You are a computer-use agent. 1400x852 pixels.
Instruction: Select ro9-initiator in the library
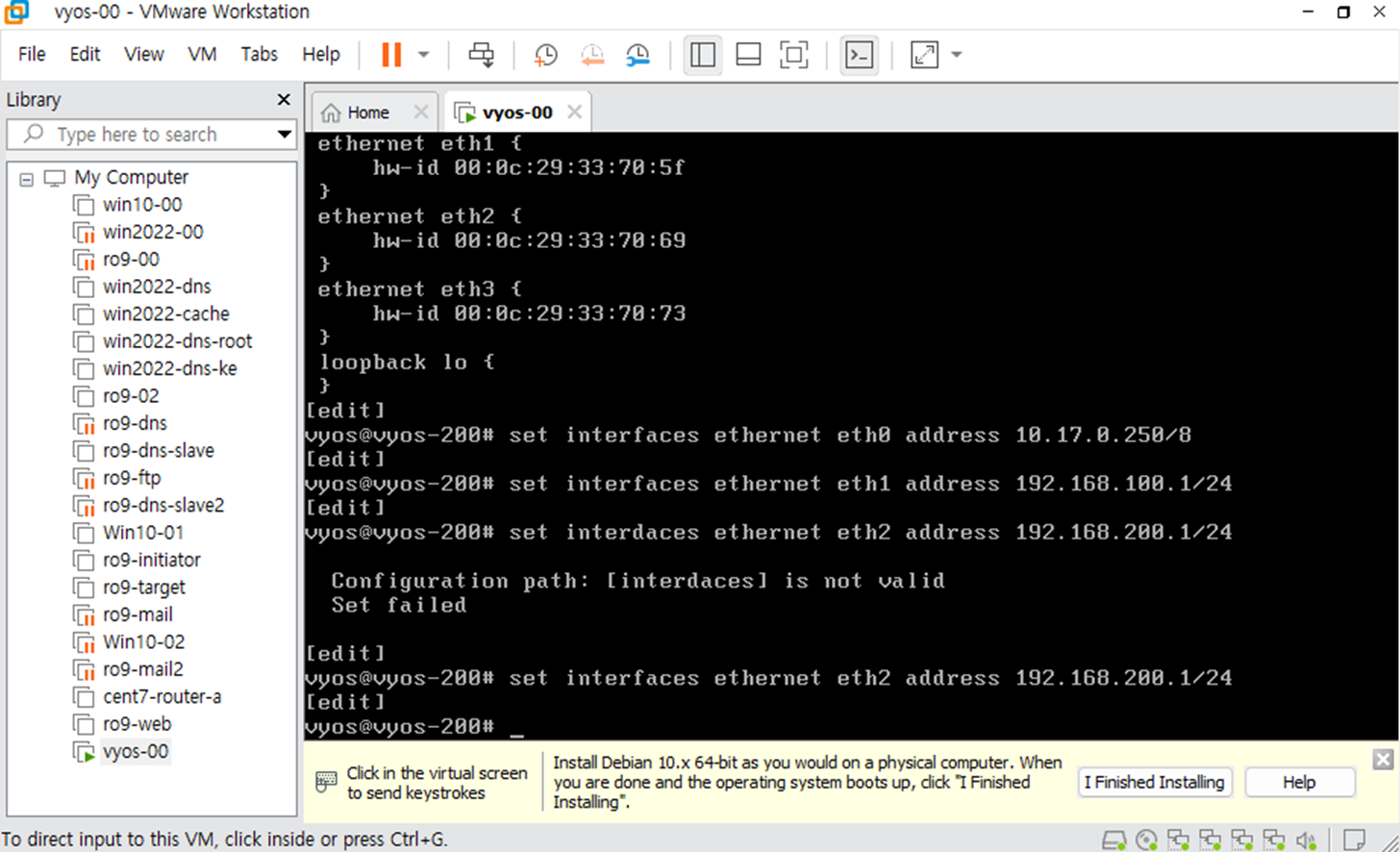click(152, 560)
